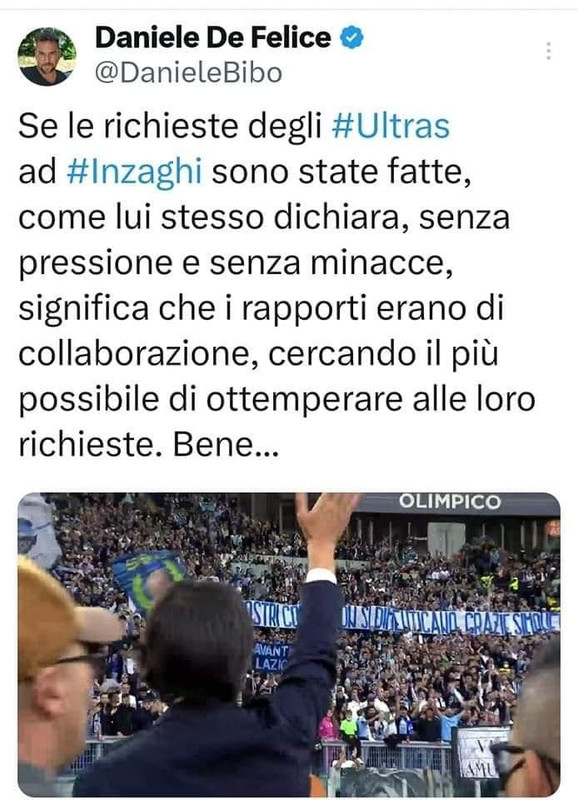Click the OLIMPICO sign in the photo
The width and height of the screenshot is (578, 800).
click(x=450, y=502)
